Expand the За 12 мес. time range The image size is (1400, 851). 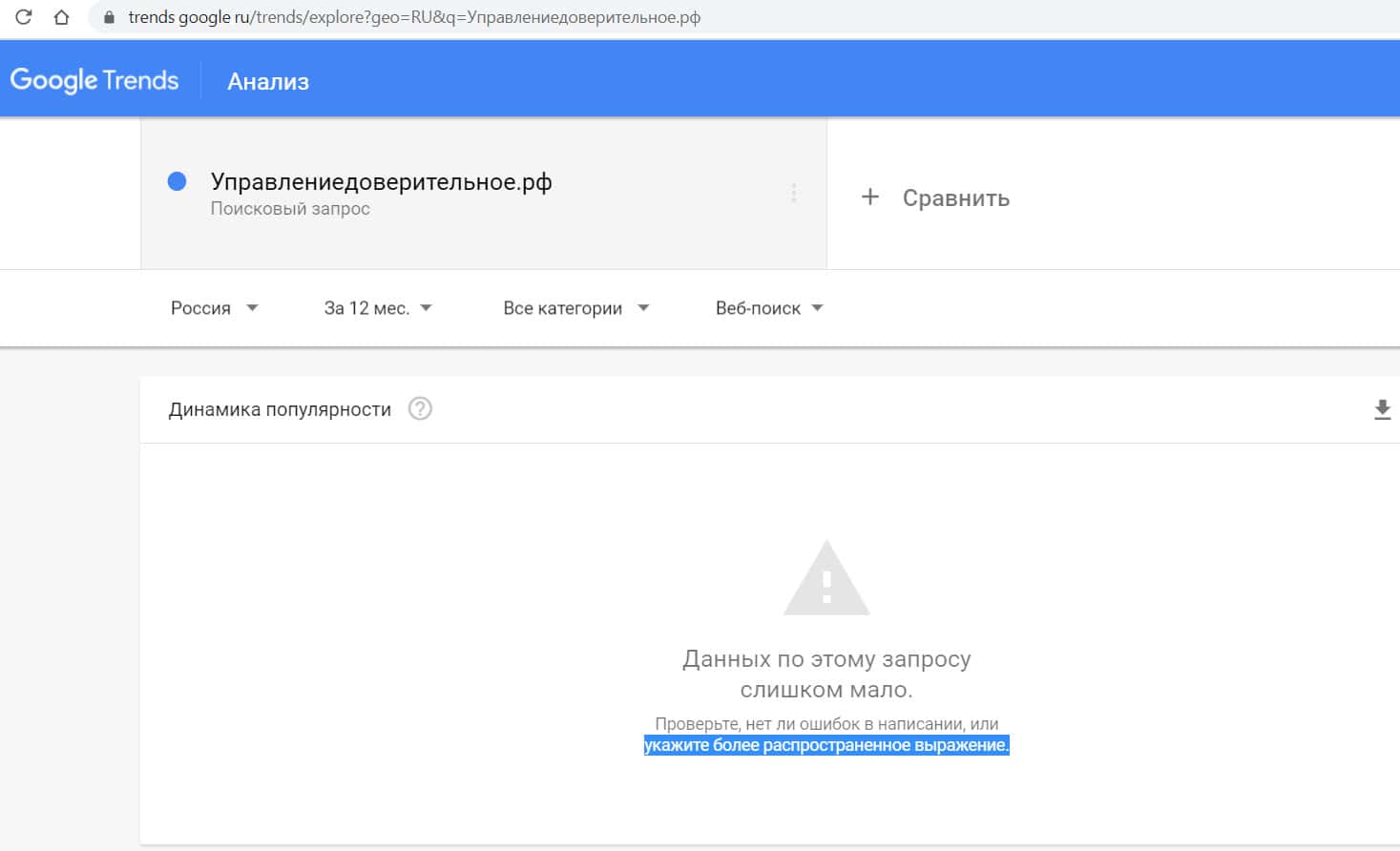[378, 308]
